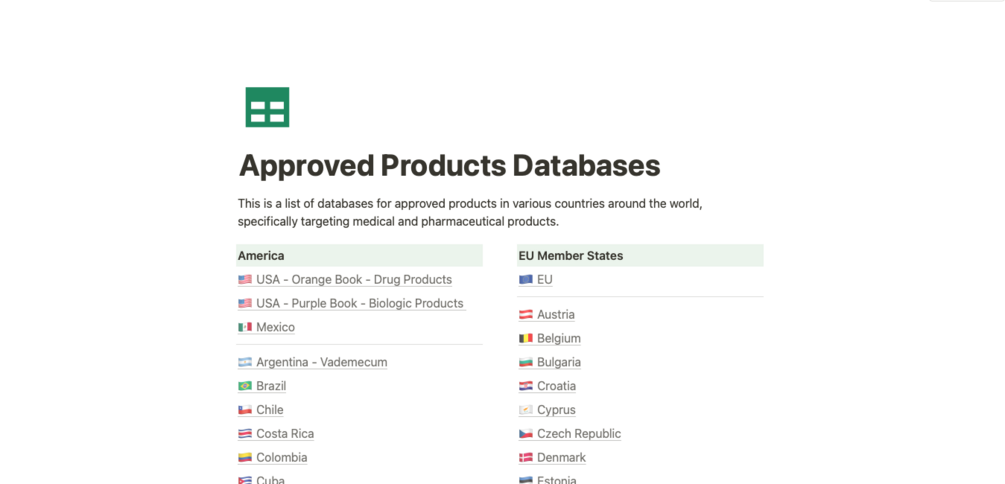The width and height of the screenshot is (1005, 484).
Task: Click the Approved Products Databases title
Action: (x=449, y=165)
